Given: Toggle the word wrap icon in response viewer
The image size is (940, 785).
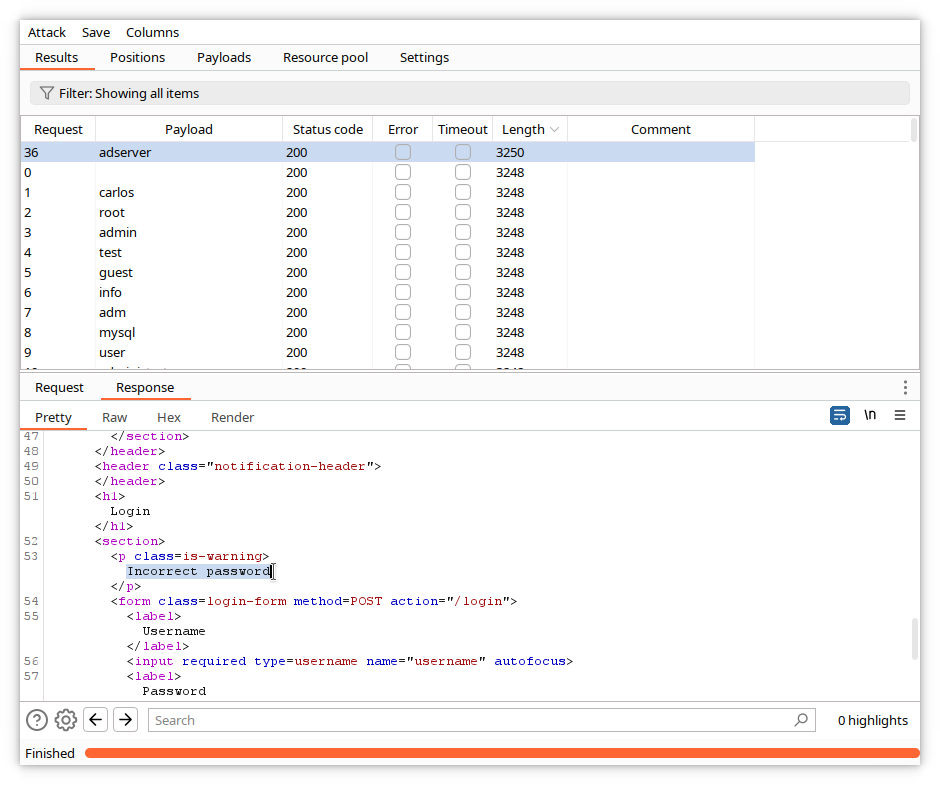Looking at the screenshot, I should (840, 415).
